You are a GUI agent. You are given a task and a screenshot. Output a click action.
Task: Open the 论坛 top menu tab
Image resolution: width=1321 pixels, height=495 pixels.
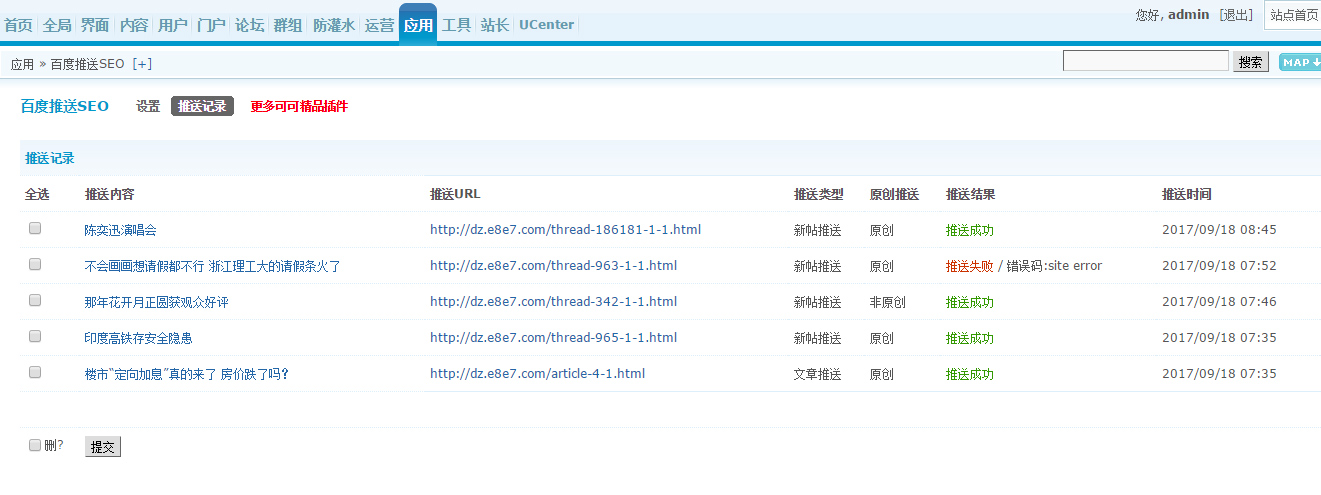tap(250, 25)
